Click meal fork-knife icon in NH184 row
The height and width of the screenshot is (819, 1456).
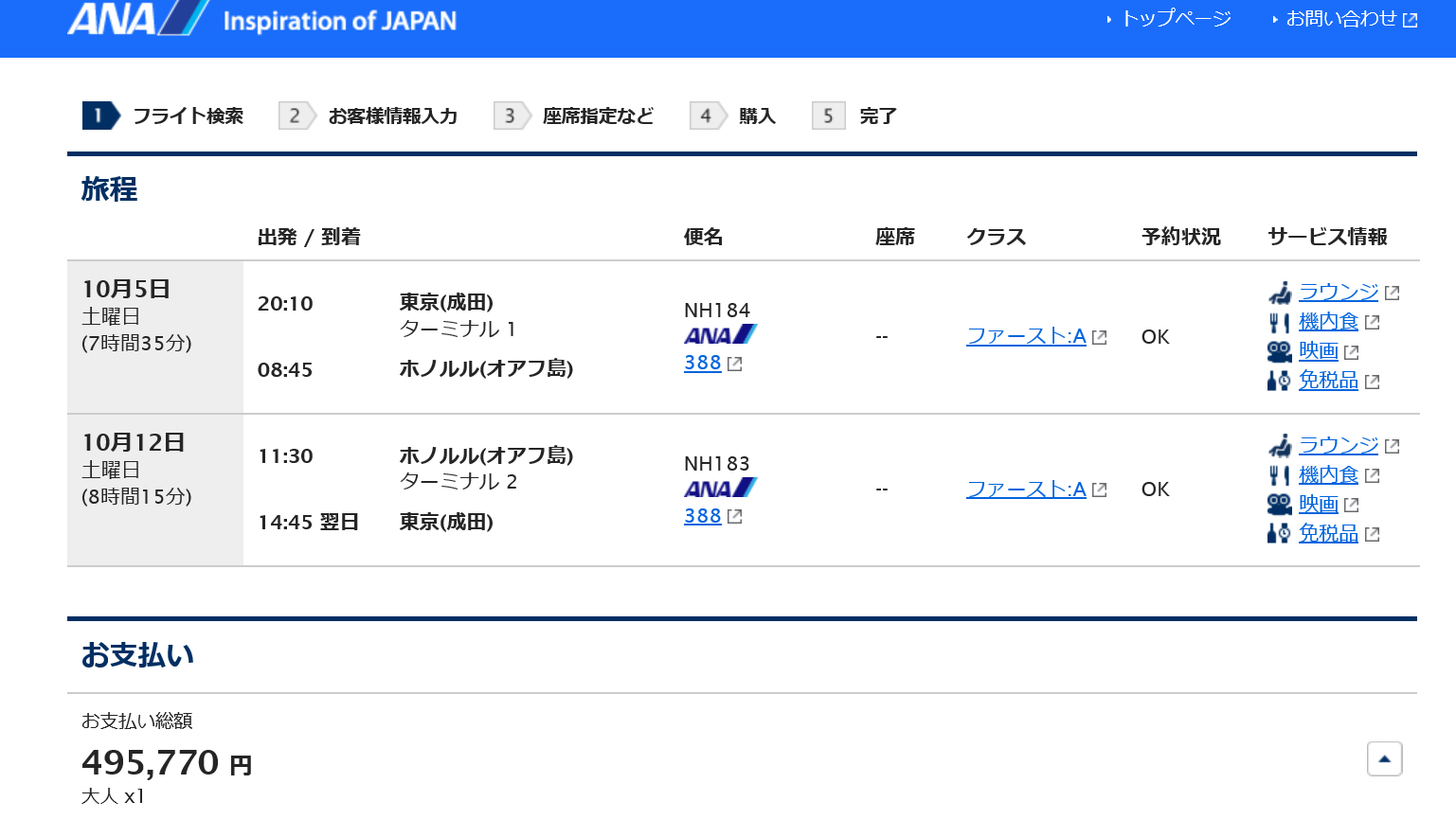click(x=1280, y=322)
